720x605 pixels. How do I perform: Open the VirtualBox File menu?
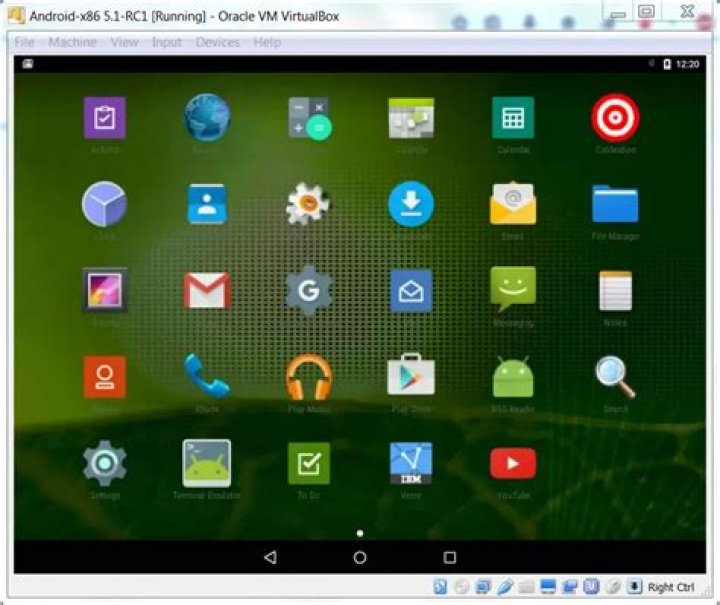pos(24,42)
